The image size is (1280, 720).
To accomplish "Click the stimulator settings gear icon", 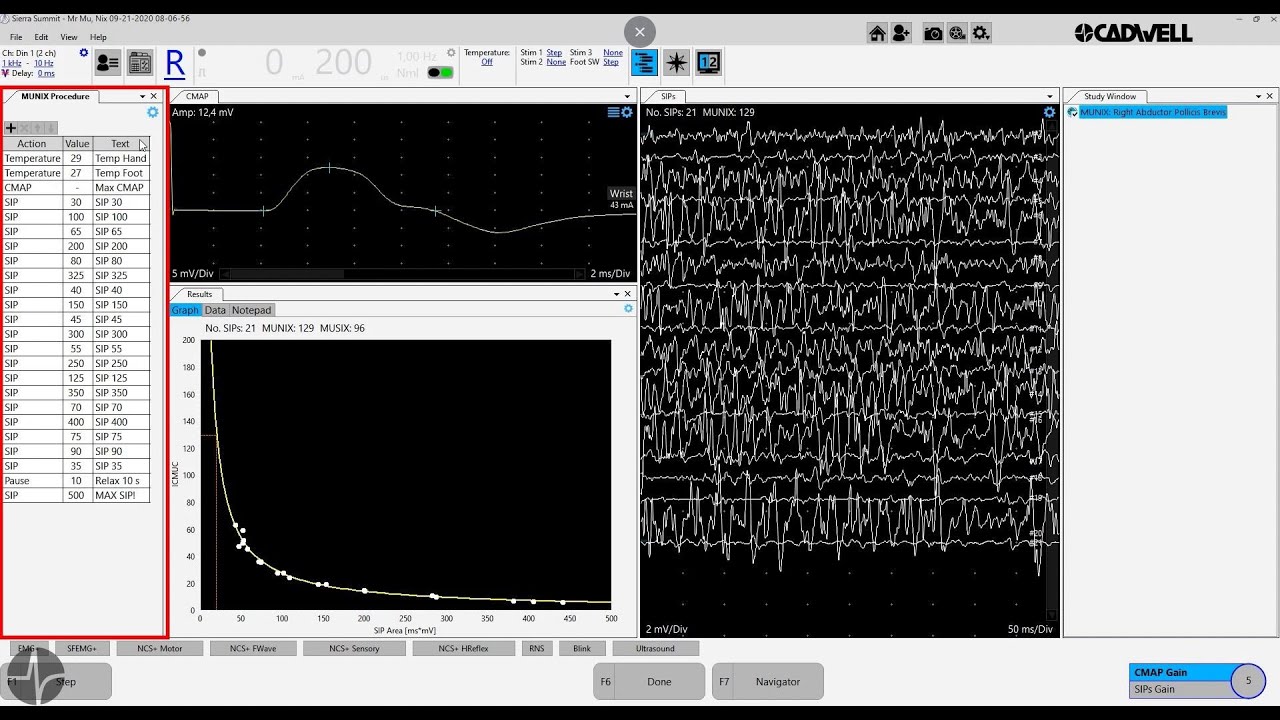I will click(x=451, y=53).
